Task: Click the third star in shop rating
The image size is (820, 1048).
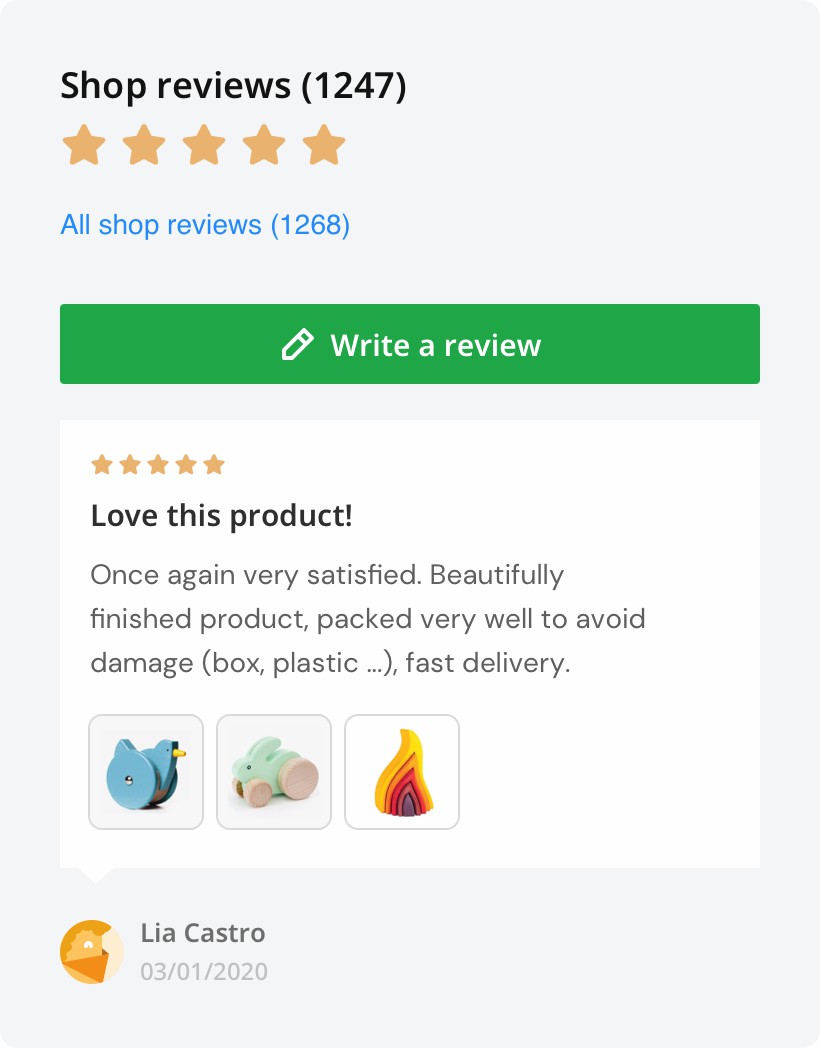Action: (204, 145)
